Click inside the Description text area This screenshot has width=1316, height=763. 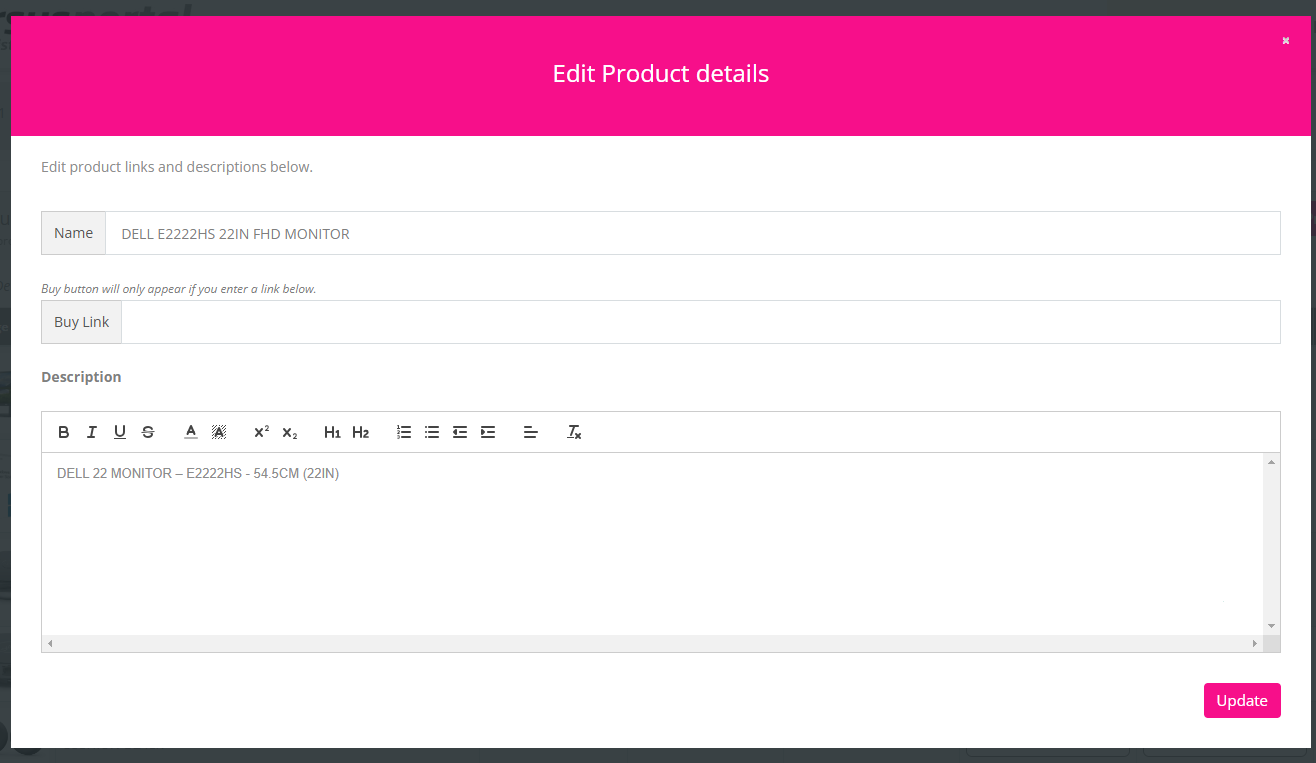pos(653,544)
